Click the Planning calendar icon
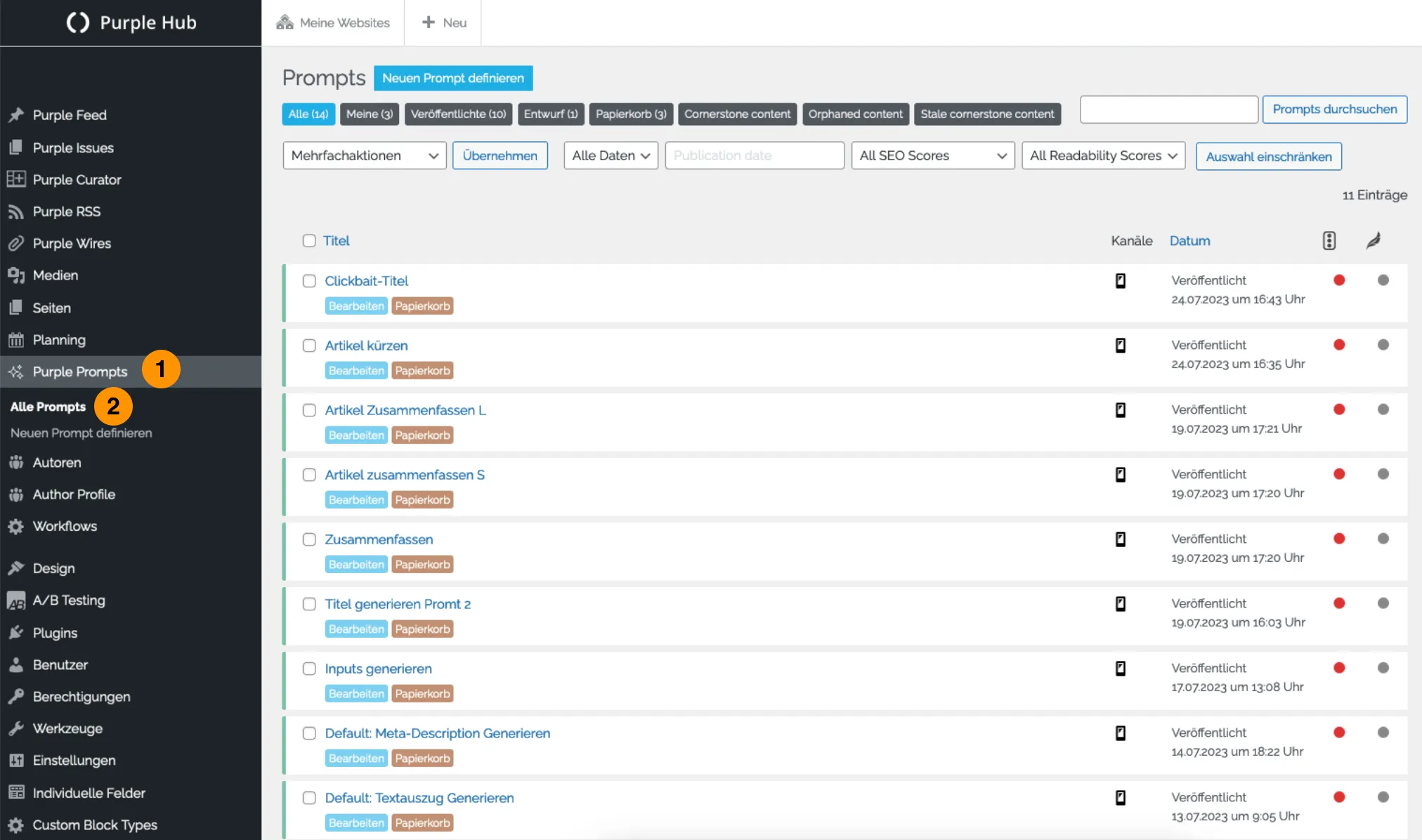The height and width of the screenshot is (840, 1422). pos(16,340)
